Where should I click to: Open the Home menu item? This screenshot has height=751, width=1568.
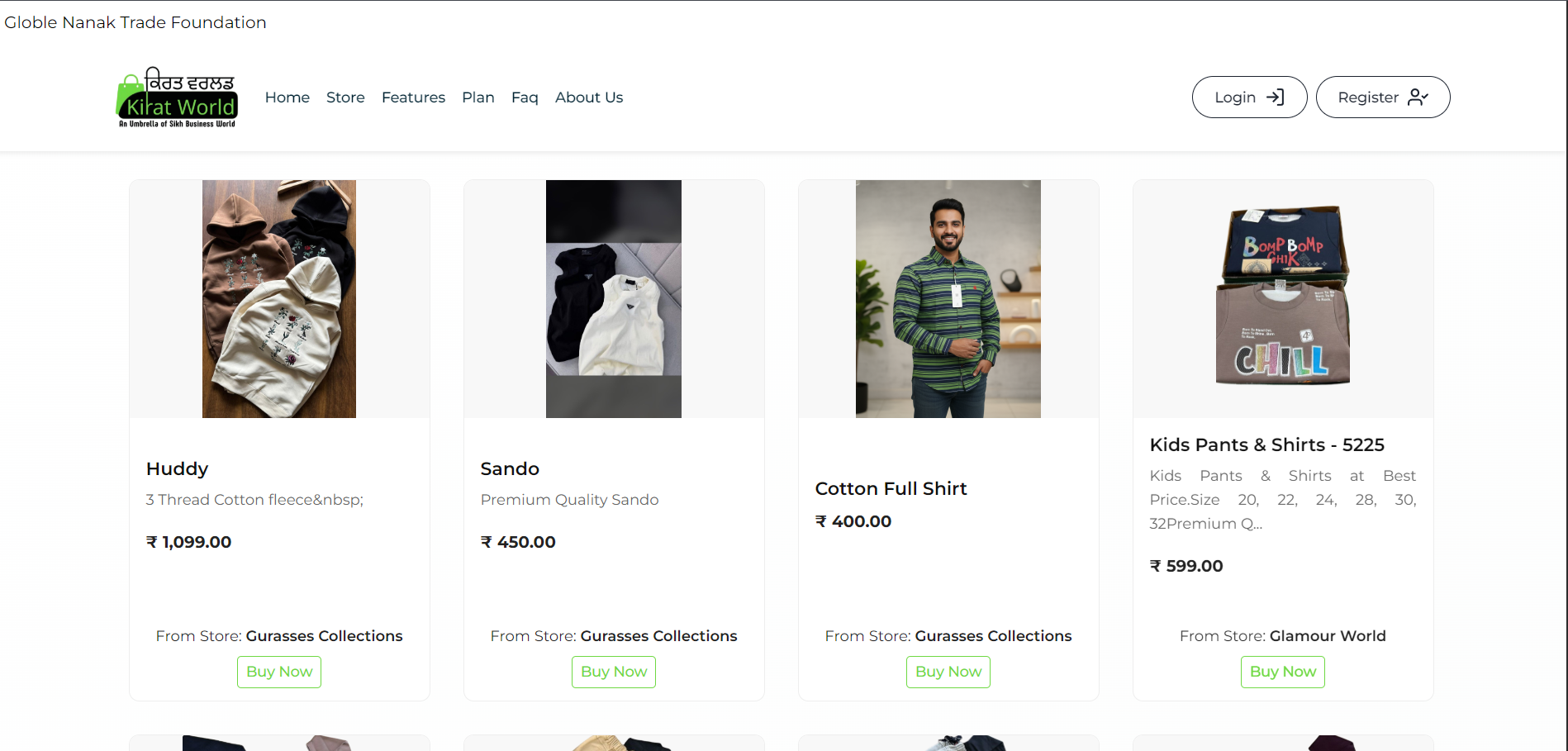[x=287, y=97]
